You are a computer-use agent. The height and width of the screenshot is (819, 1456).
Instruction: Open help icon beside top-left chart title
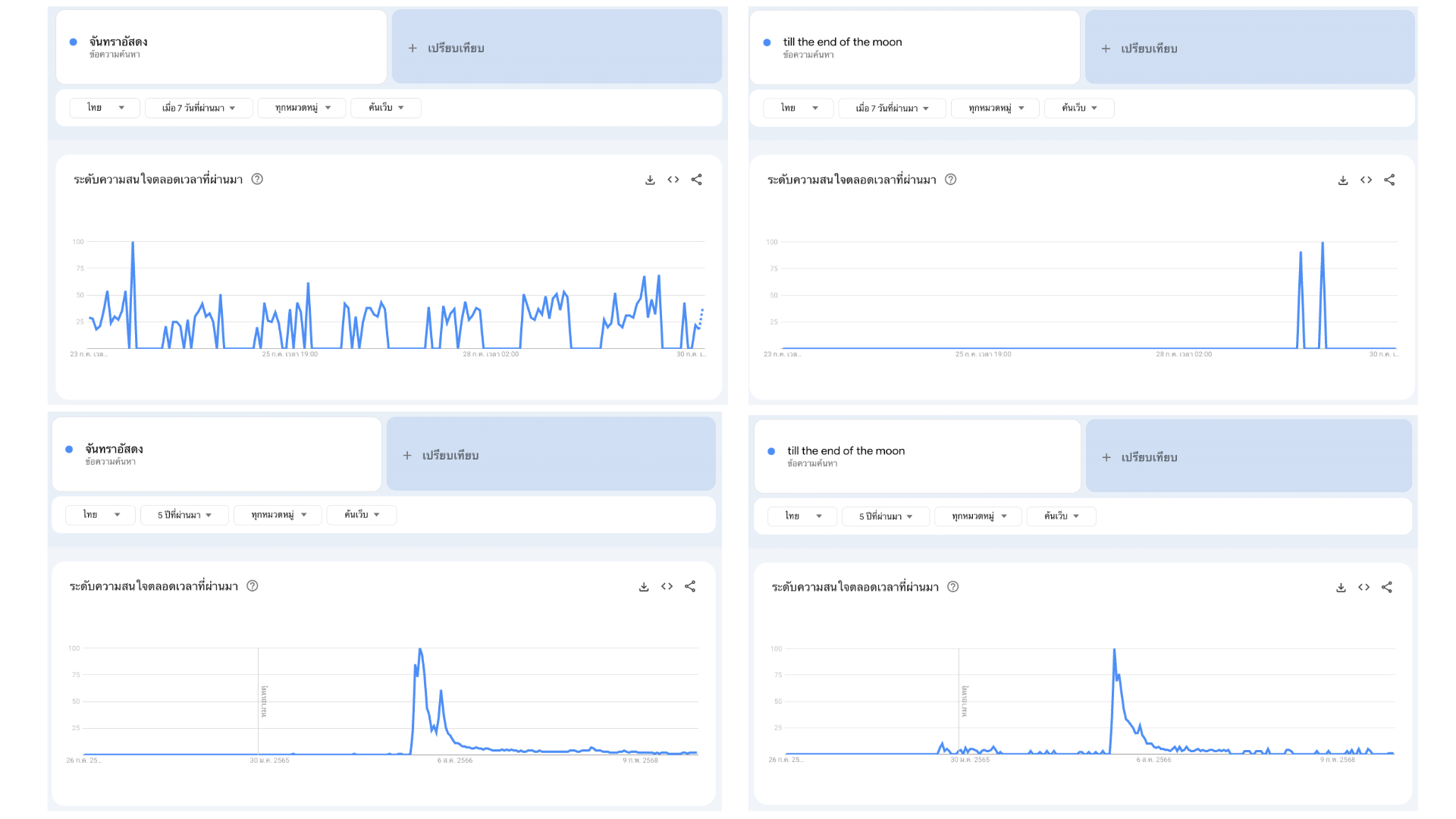[257, 179]
